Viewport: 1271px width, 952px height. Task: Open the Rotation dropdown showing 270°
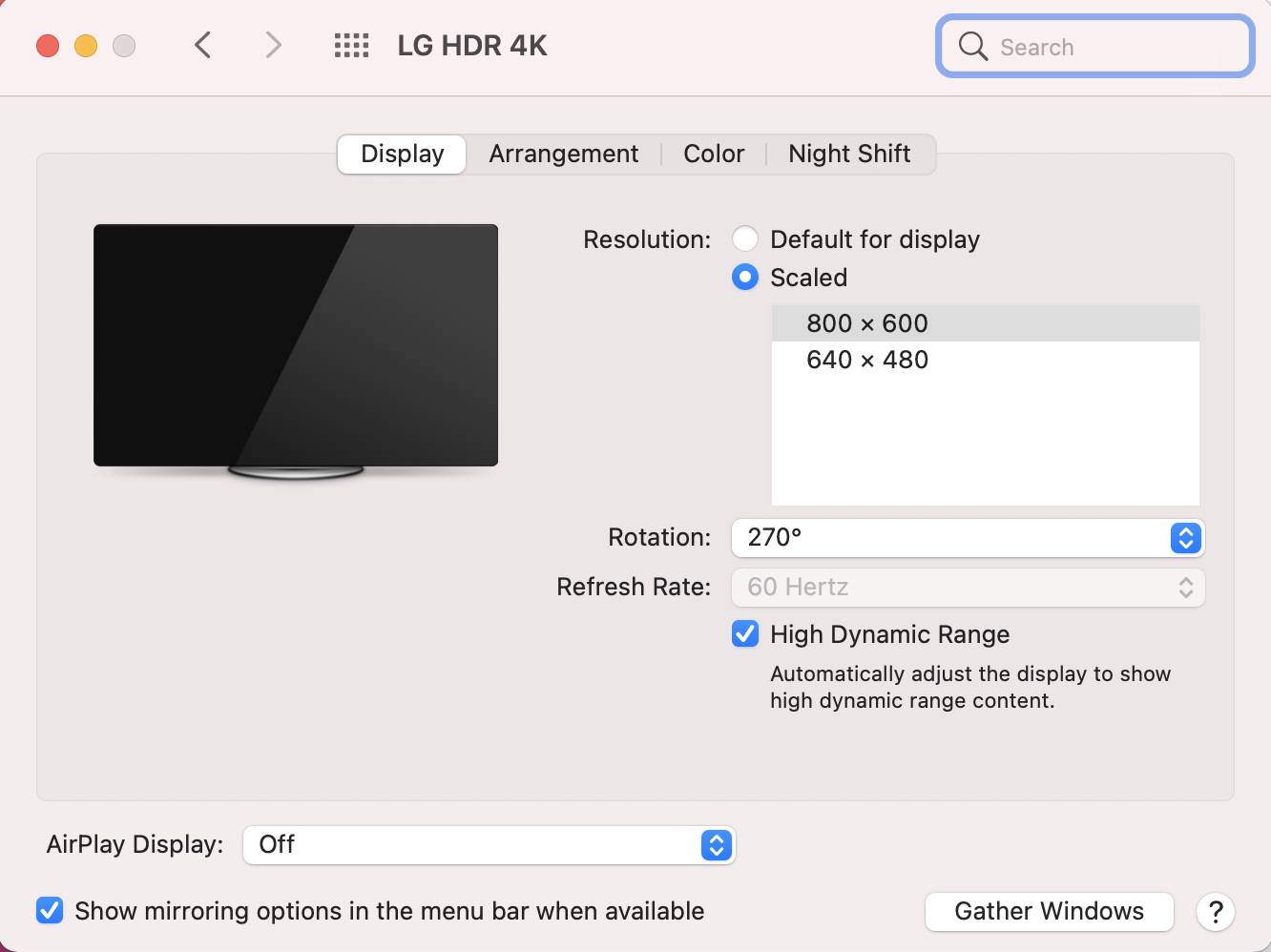tap(968, 538)
